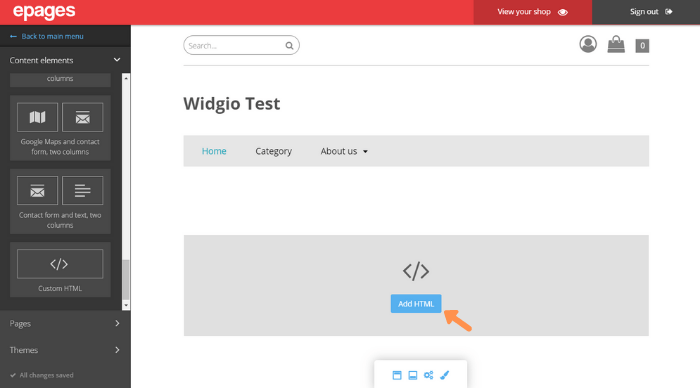Click the customer account icon
The image size is (700, 389).
coord(588,44)
